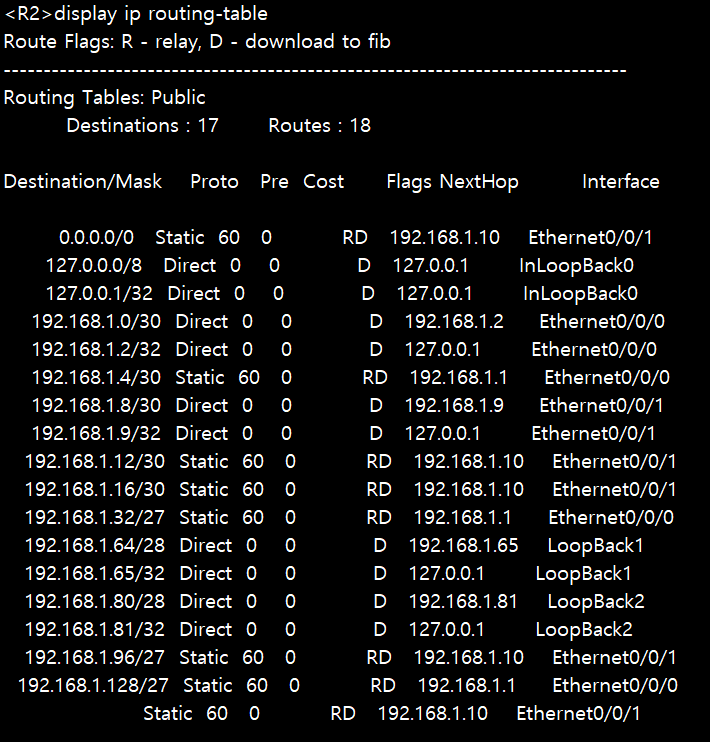Image resolution: width=710 pixels, height=742 pixels.
Task: Click Ethernet0/0/0 in the 192.168.1.32/27 row
Action: click(x=611, y=517)
